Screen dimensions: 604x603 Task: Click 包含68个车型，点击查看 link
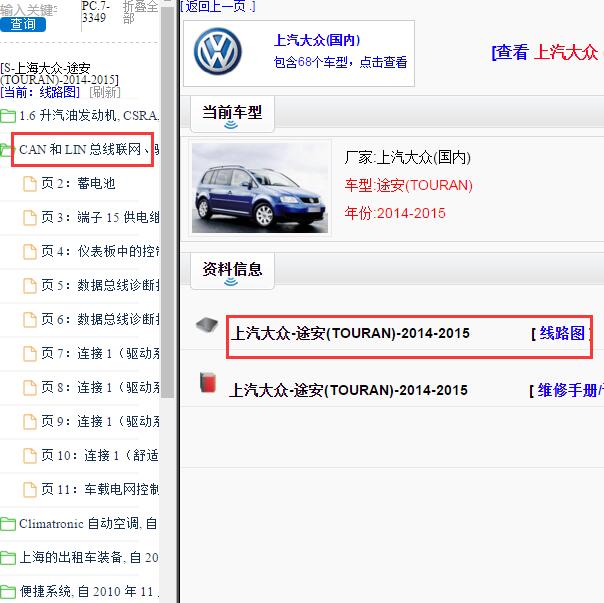click(340, 62)
